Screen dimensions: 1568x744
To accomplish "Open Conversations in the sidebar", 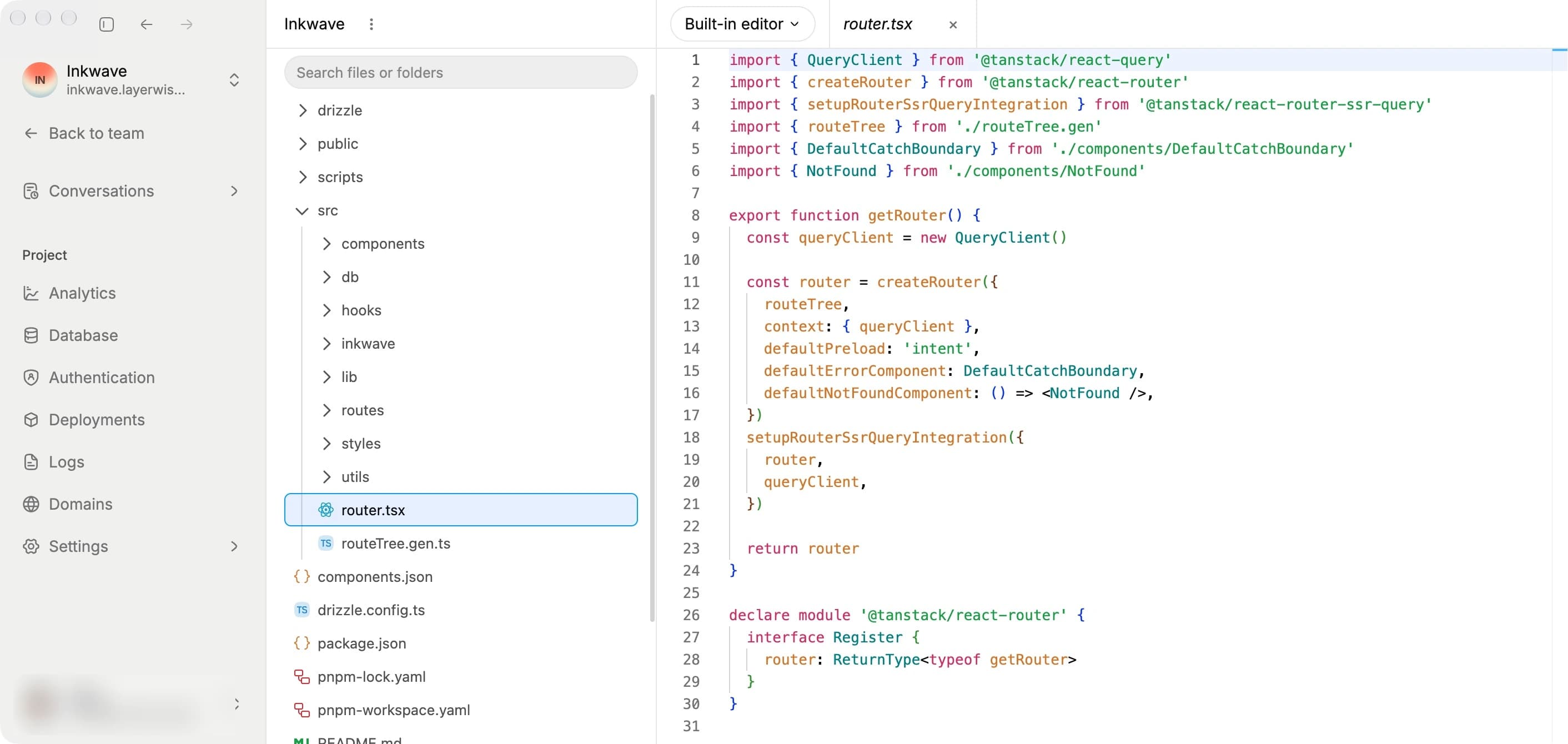I will click(x=132, y=191).
